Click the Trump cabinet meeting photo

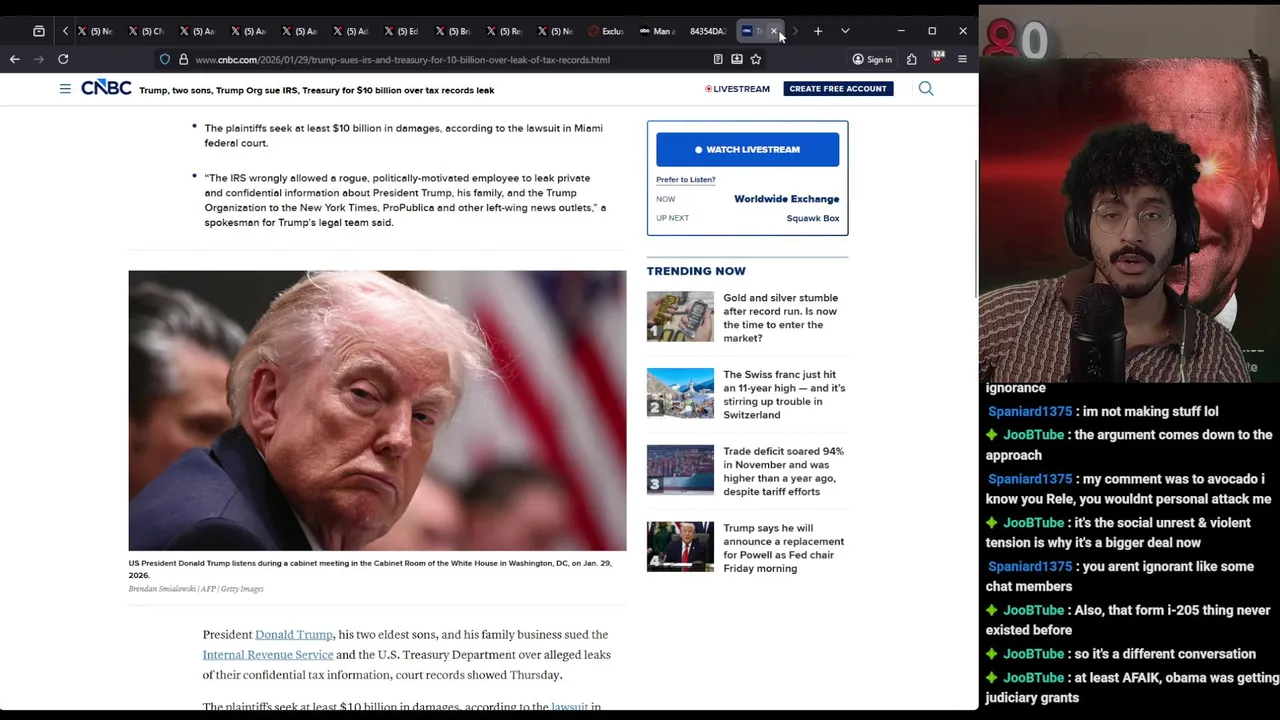tap(377, 411)
